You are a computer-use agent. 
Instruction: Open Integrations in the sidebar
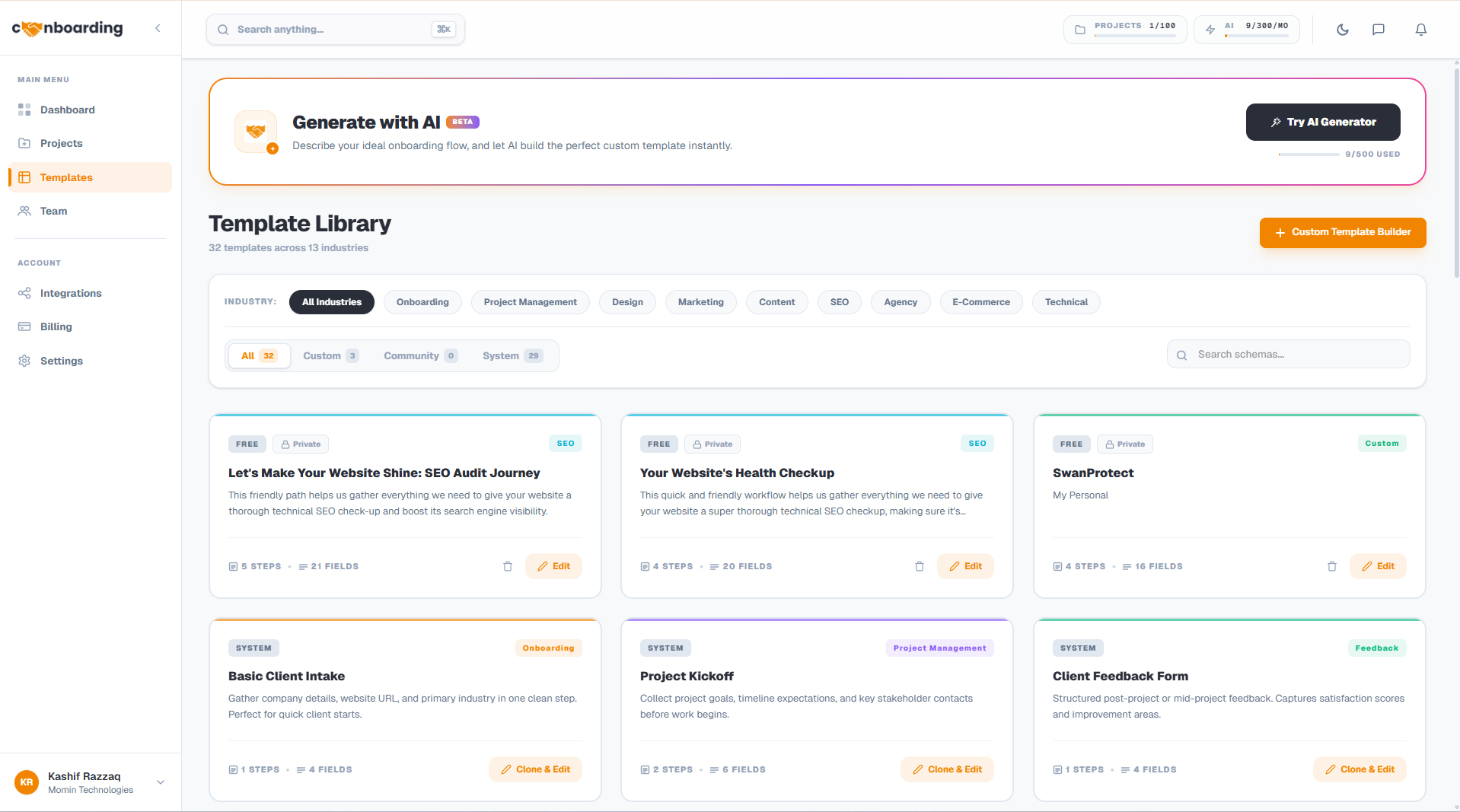coord(71,293)
